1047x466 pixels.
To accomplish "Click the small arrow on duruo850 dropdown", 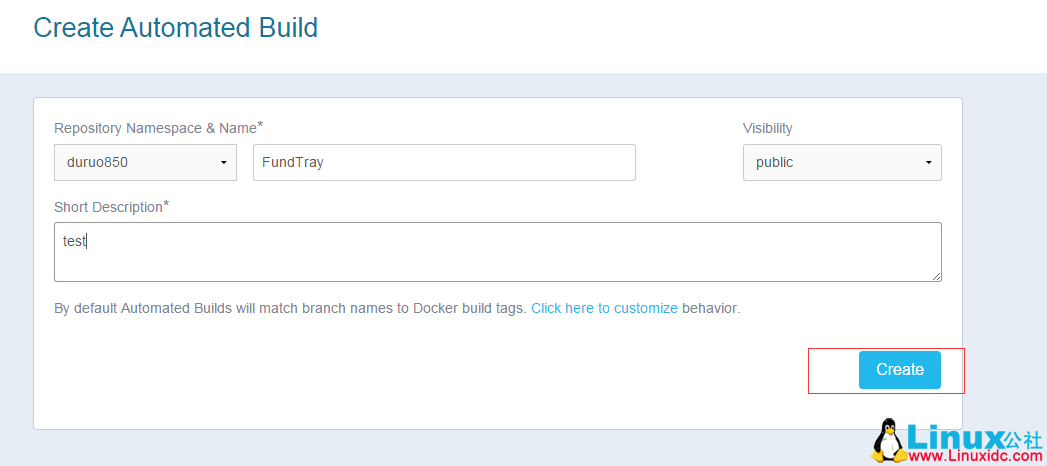I will click(222, 163).
